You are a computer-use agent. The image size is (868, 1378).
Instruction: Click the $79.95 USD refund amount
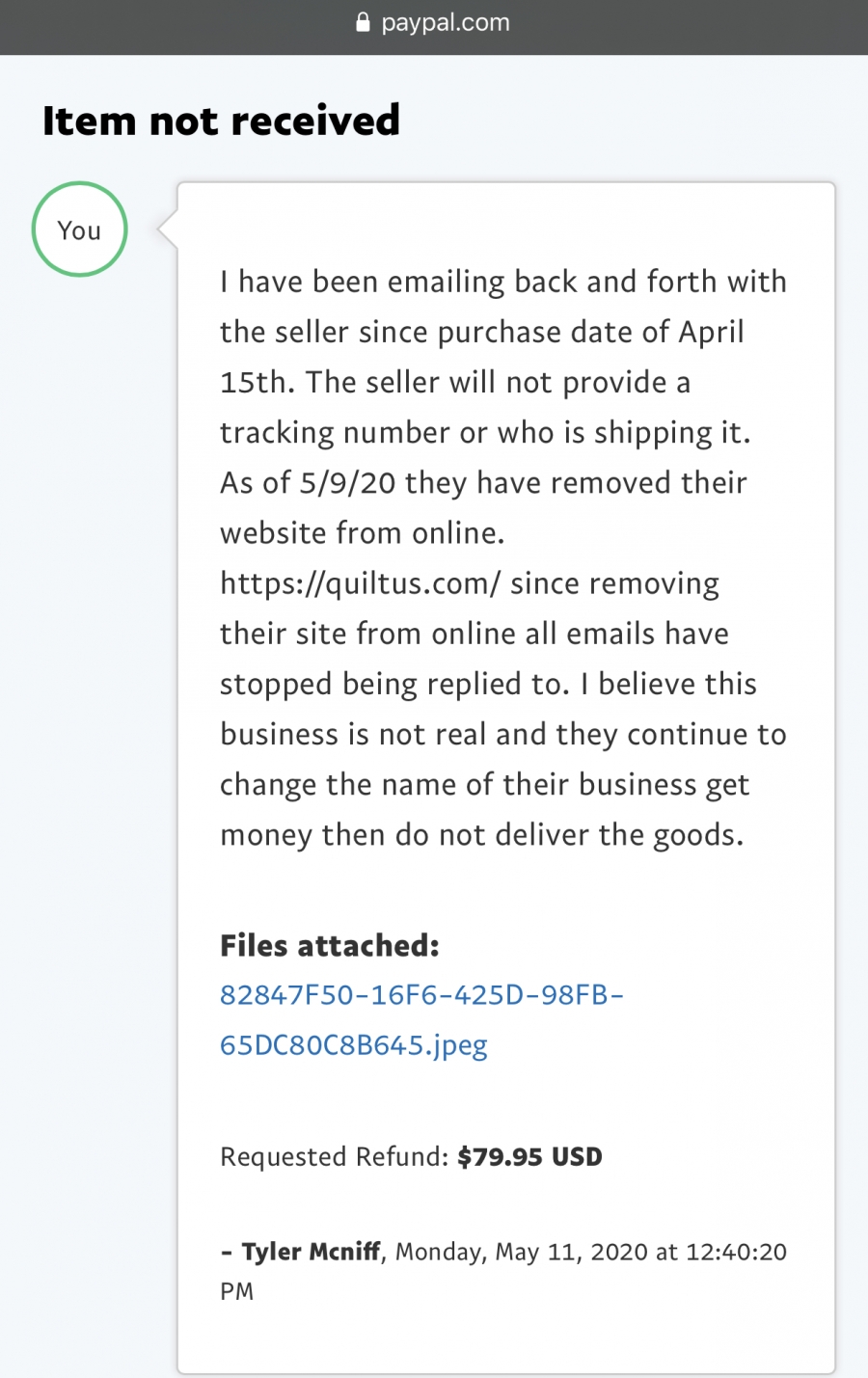click(529, 1156)
